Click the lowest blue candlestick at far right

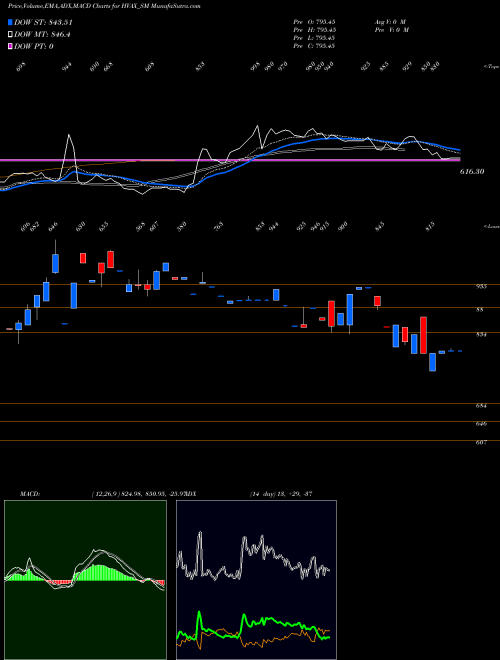432,362
